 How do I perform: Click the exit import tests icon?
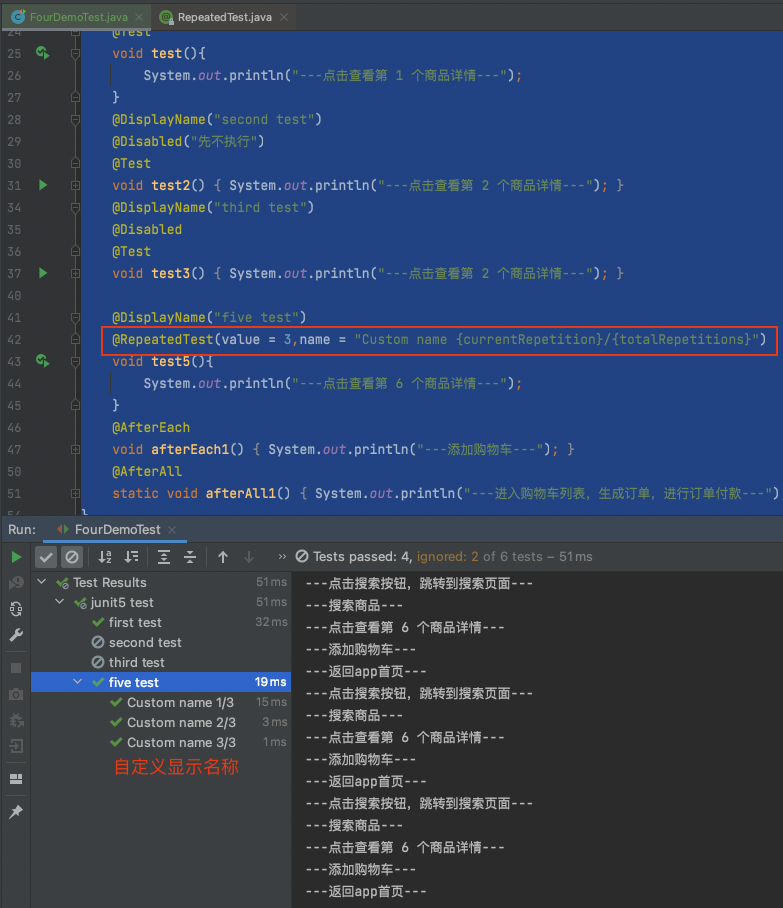point(16,746)
